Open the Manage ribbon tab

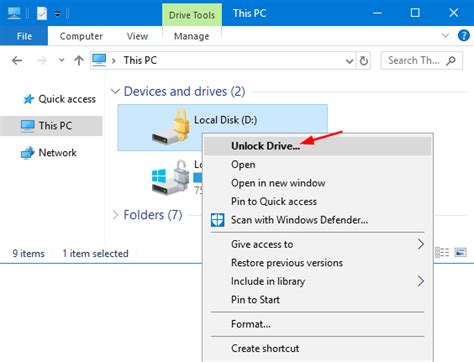pyautogui.click(x=192, y=36)
